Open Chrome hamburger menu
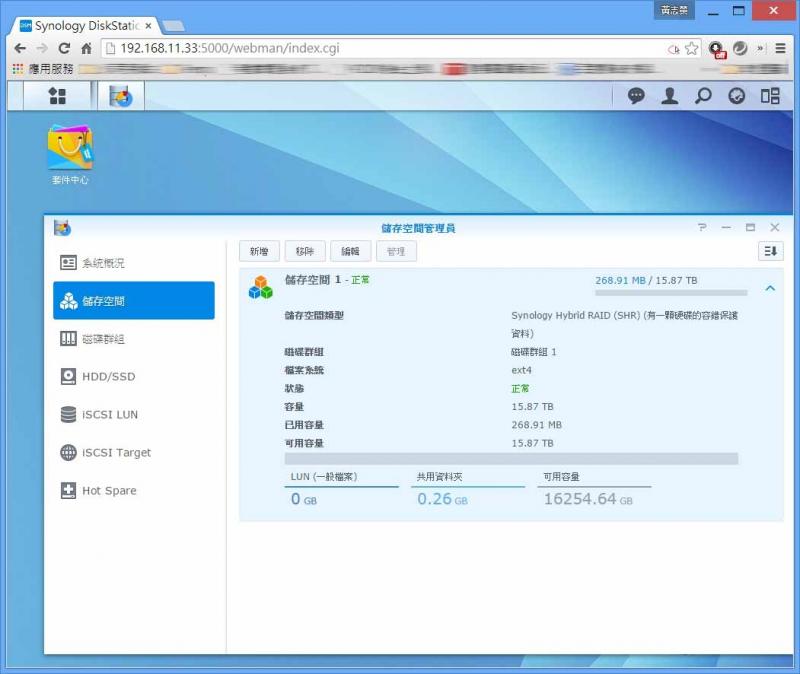The width and height of the screenshot is (800, 674). click(780, 48)
